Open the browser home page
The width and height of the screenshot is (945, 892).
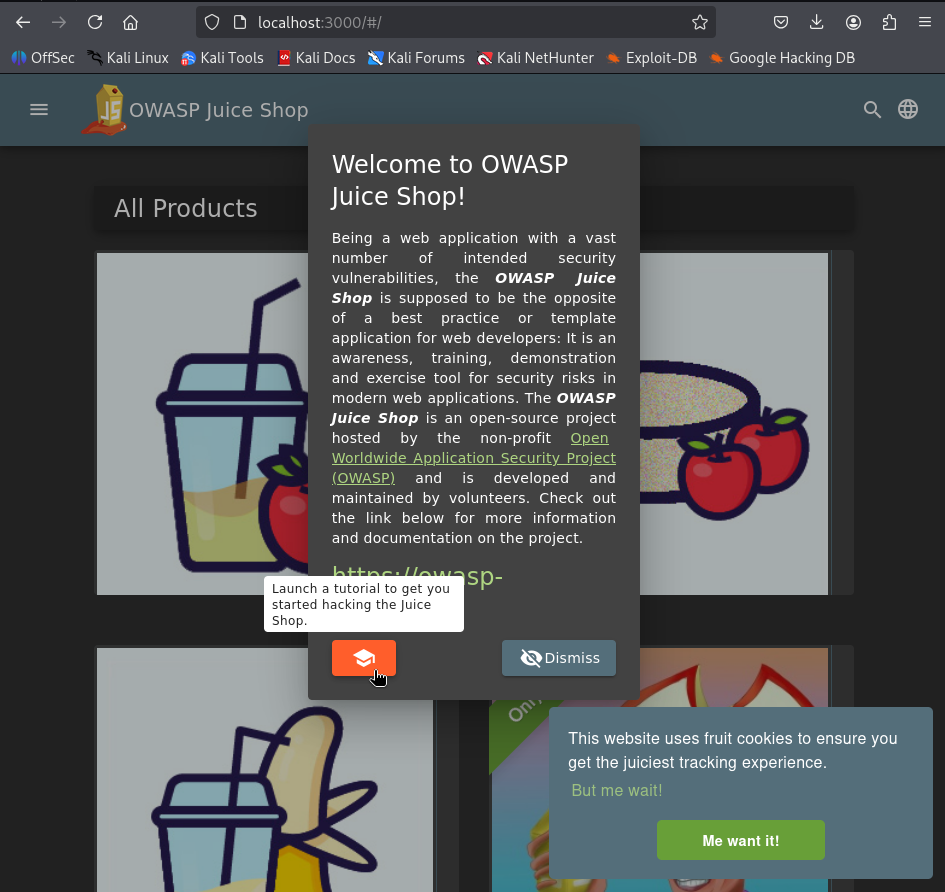[130, 23]
